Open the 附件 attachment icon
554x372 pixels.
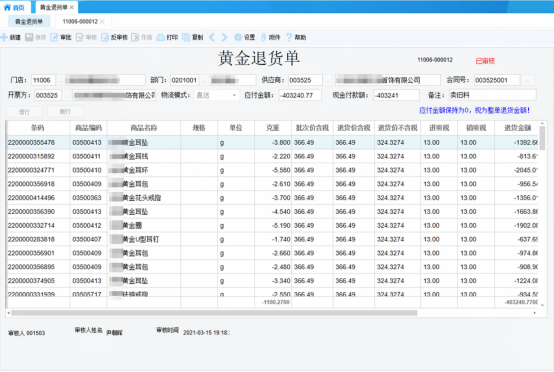(x=263, y=37)
